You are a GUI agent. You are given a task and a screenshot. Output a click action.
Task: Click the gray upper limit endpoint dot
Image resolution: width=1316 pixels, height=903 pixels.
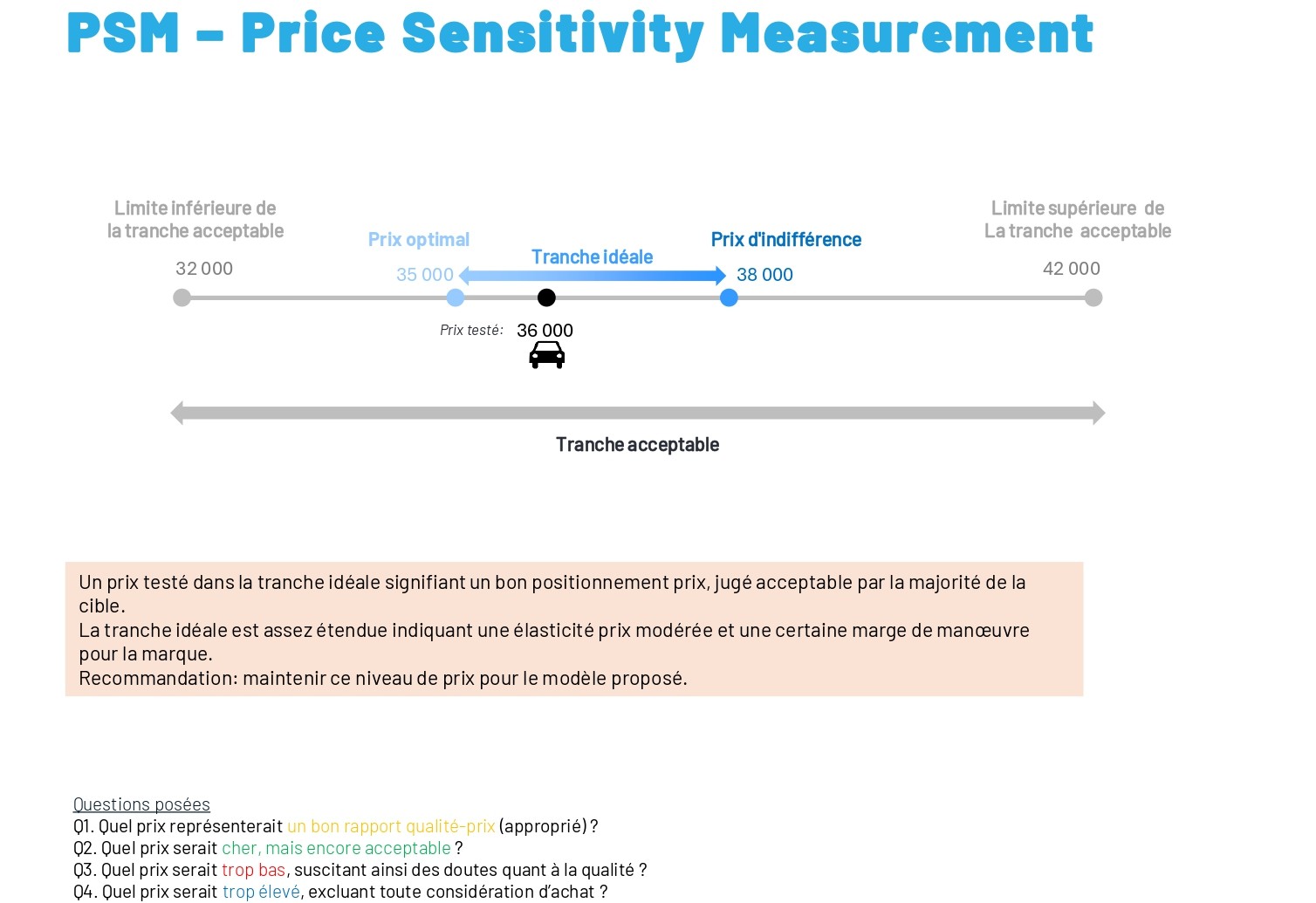pyautogui.click(x=1093, y=298)
